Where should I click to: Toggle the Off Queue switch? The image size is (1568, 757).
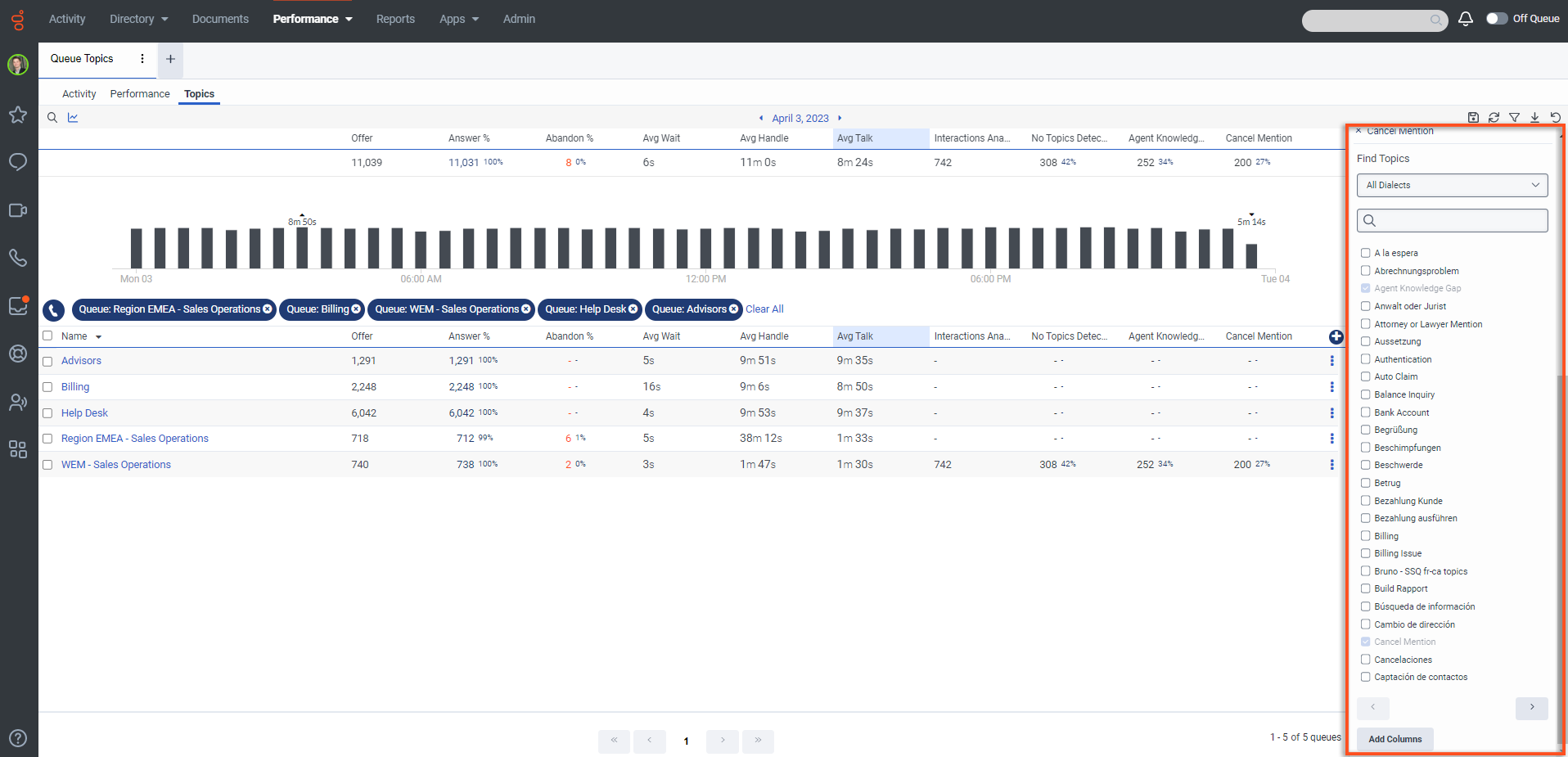tap(1498, 18)
